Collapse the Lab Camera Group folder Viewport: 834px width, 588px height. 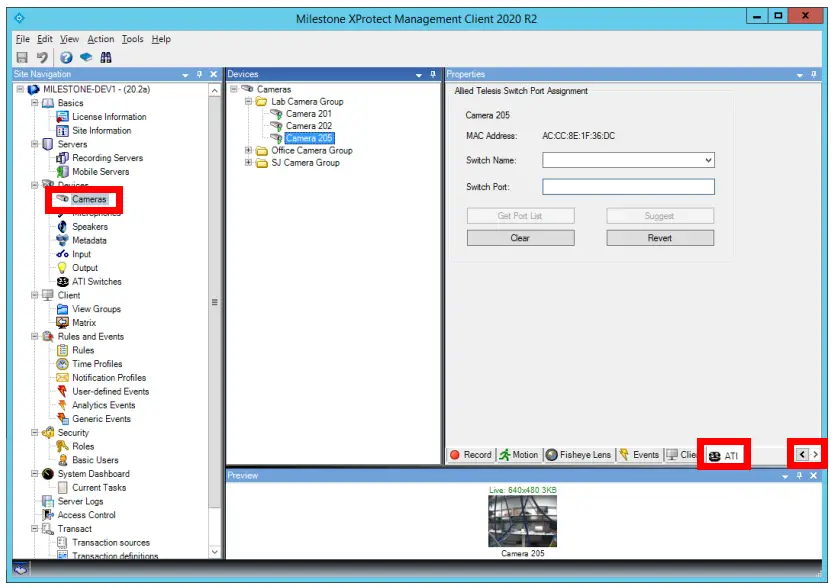(x=248, y=101)
